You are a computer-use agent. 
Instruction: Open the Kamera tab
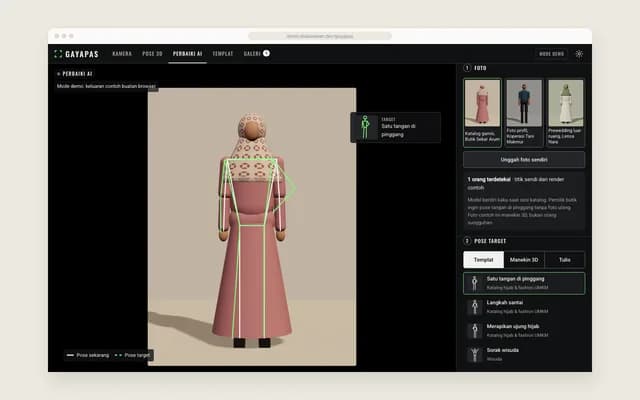[x=122, y=53]
